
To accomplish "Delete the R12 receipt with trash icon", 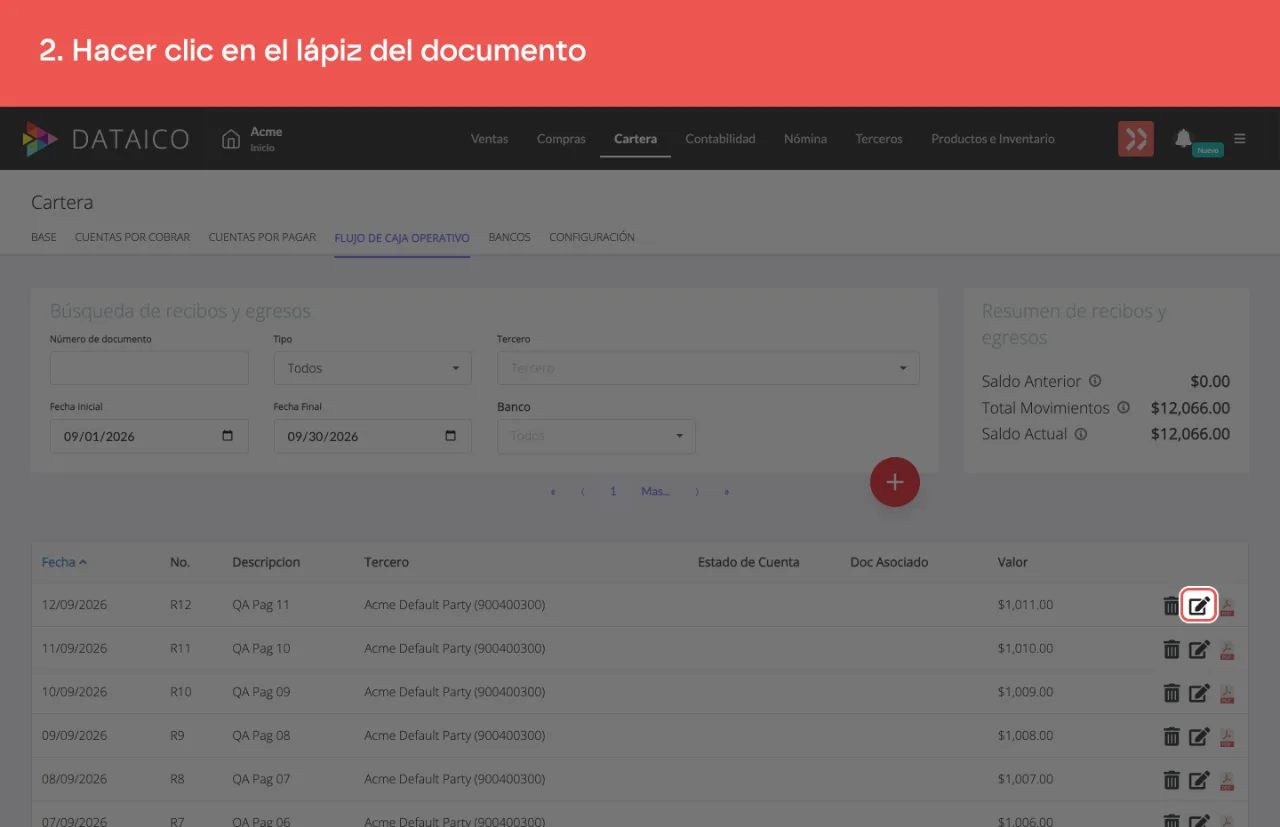I will (1171, 605).
